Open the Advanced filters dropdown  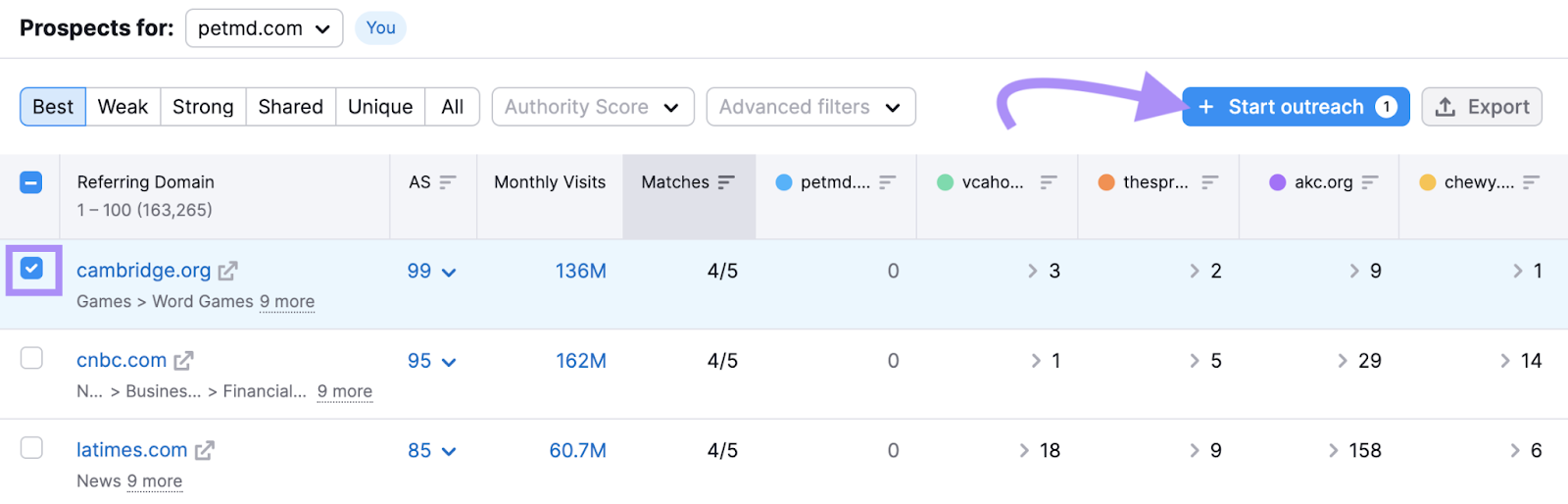pyautogui.click(x=809, y=107)
